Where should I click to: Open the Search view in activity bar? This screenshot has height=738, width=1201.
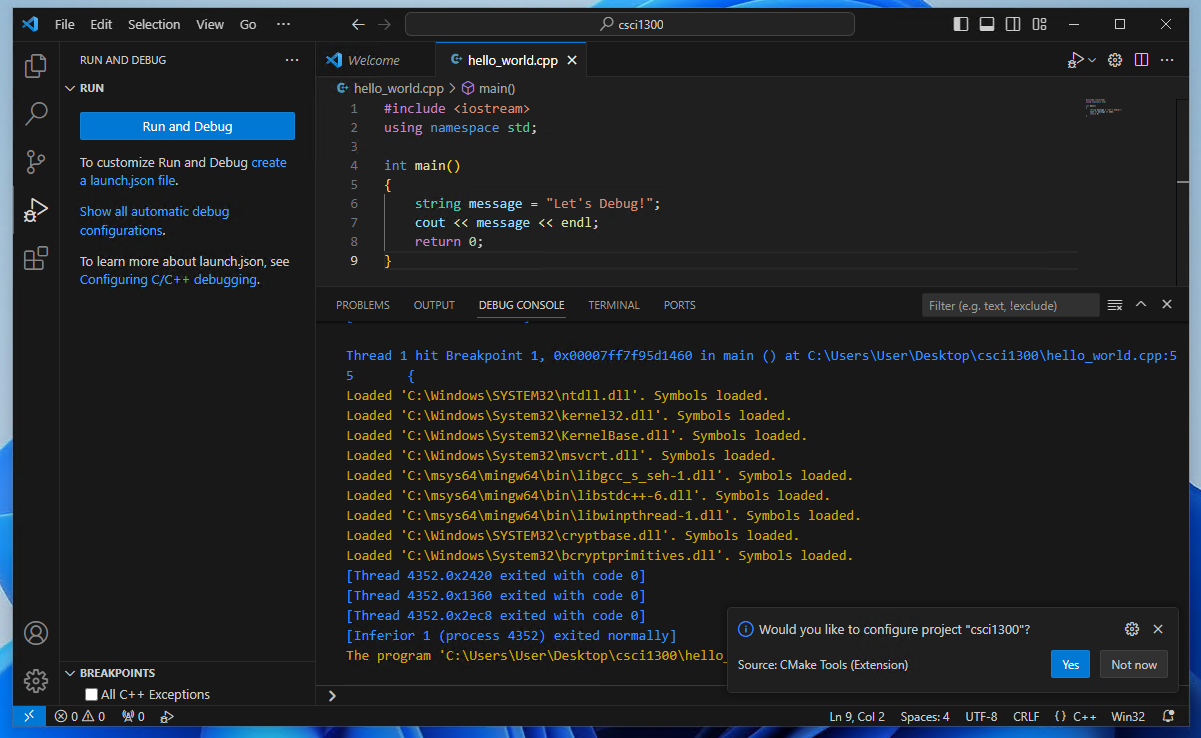(x=36, y=113)
